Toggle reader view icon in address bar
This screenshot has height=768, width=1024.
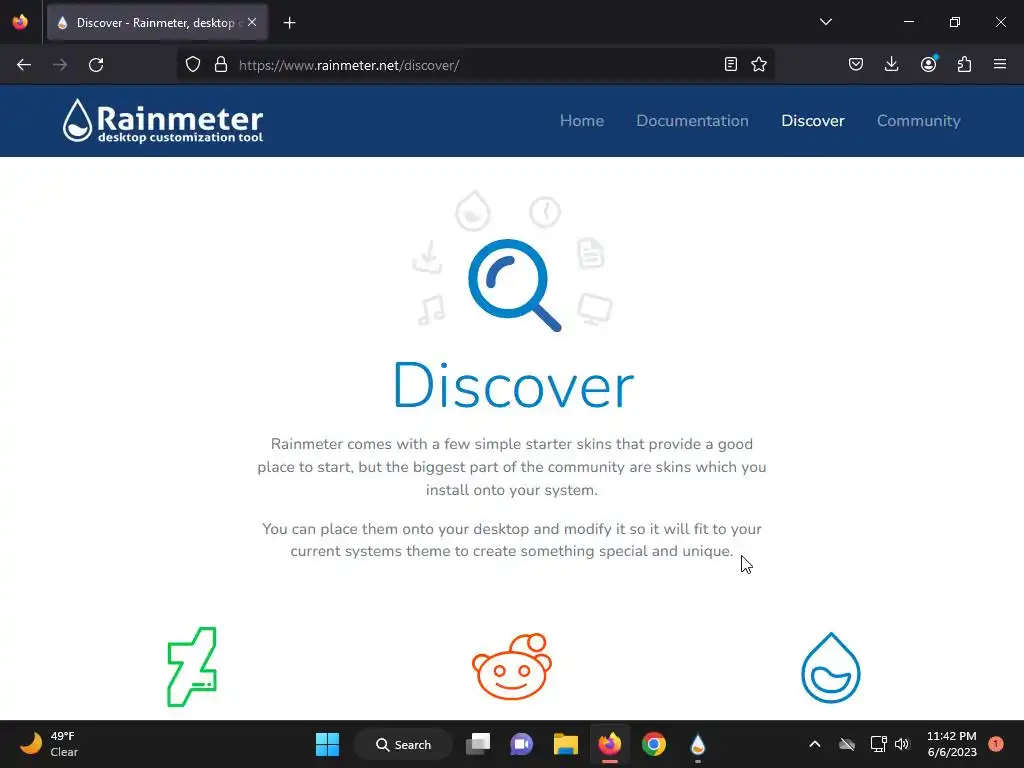tap(731, 65)
